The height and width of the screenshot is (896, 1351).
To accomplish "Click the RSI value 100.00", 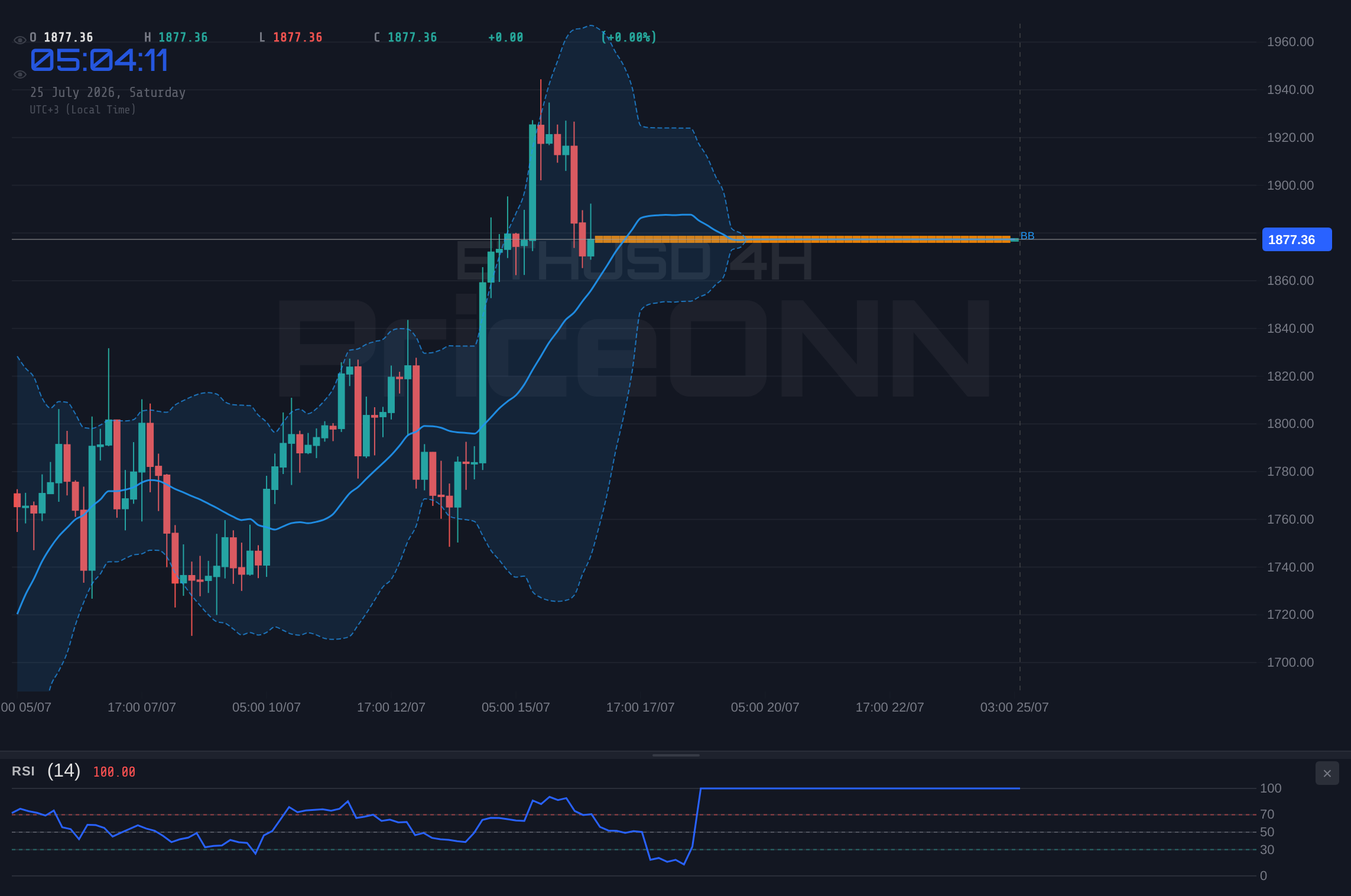I will [114, 772].
